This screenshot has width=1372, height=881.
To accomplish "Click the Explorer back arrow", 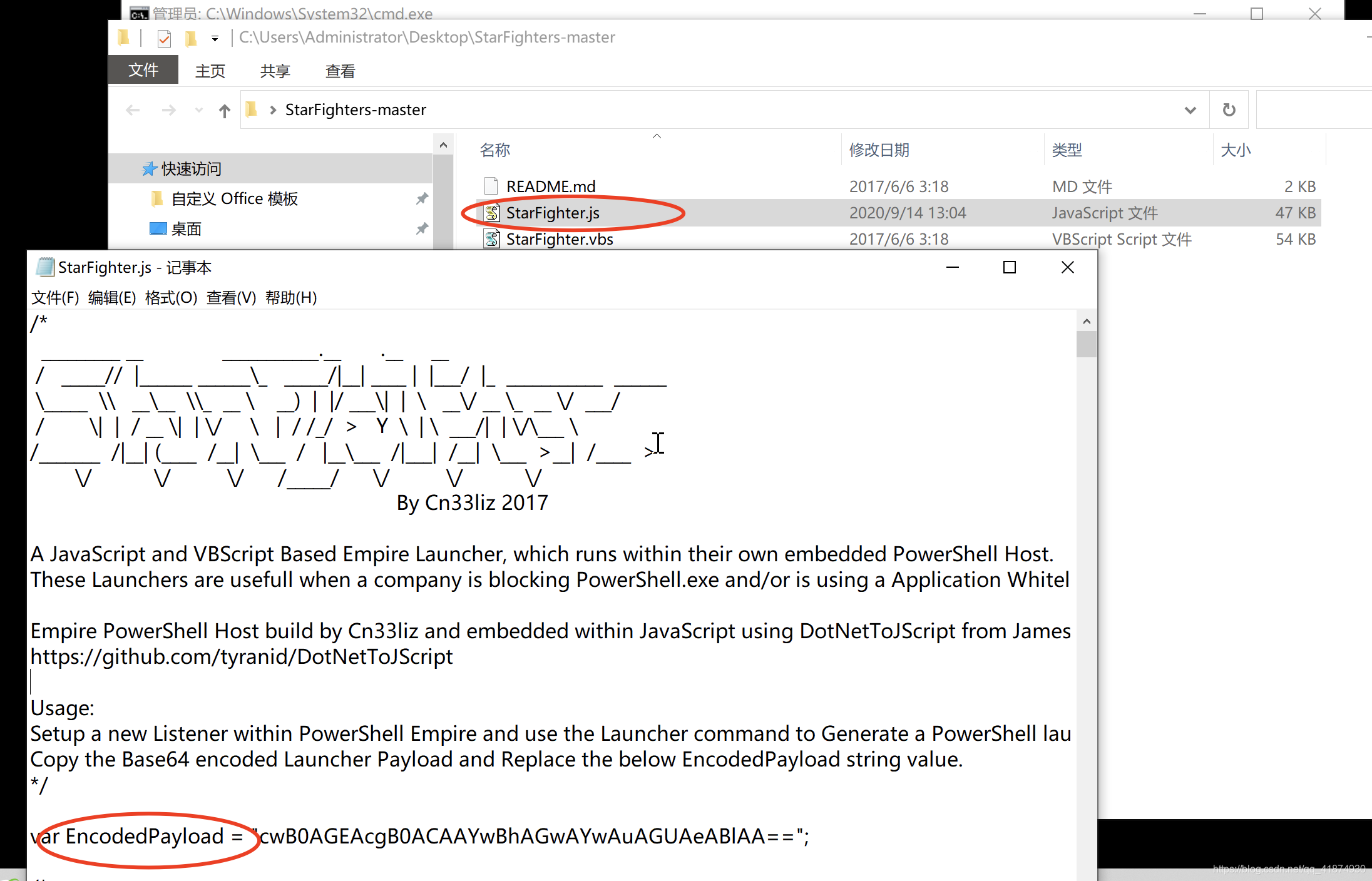I will pyautogui.click(x=133, y=110).
